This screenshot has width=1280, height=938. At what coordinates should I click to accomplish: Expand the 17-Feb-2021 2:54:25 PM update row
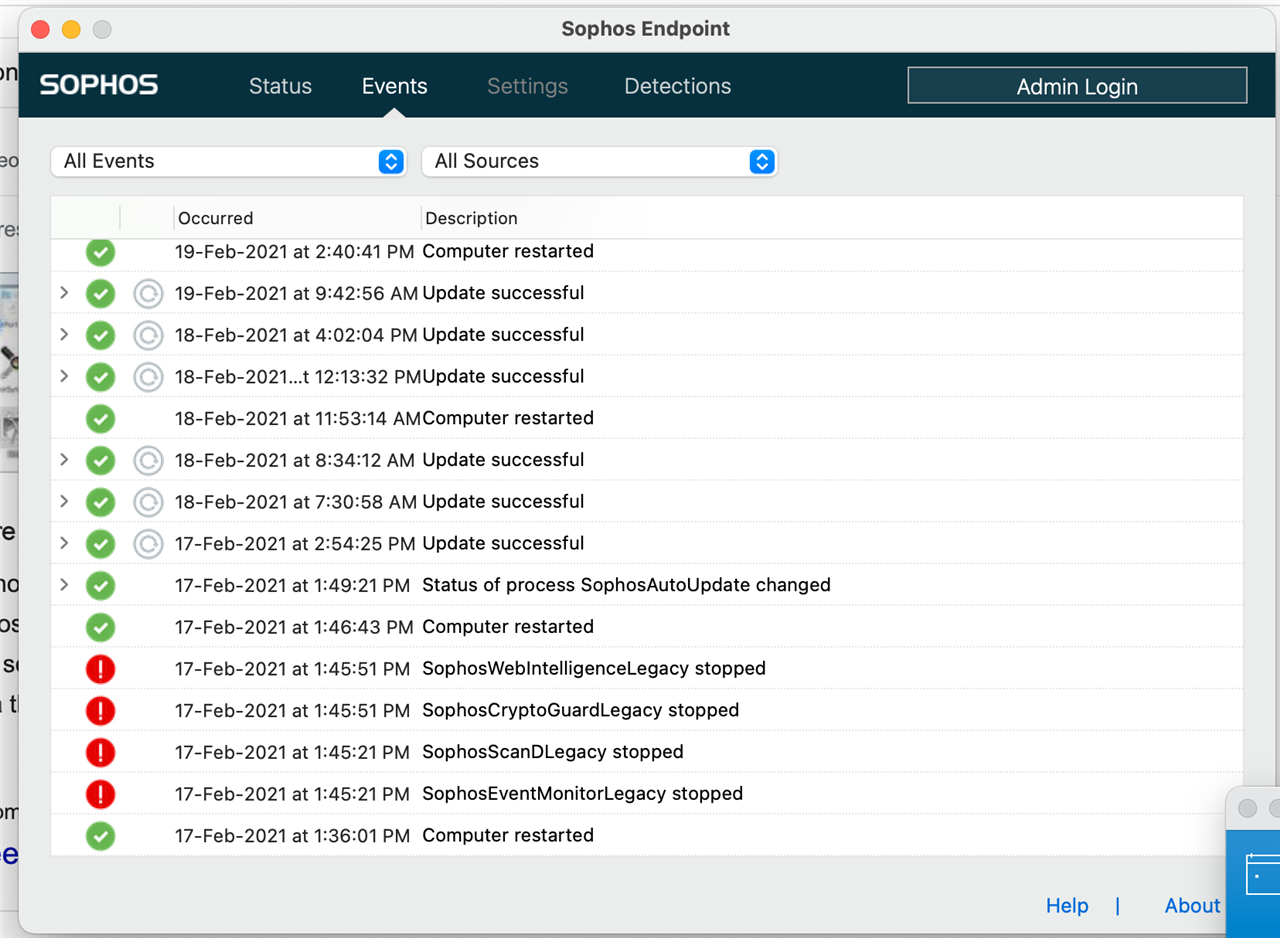click(x=64, y=543)
